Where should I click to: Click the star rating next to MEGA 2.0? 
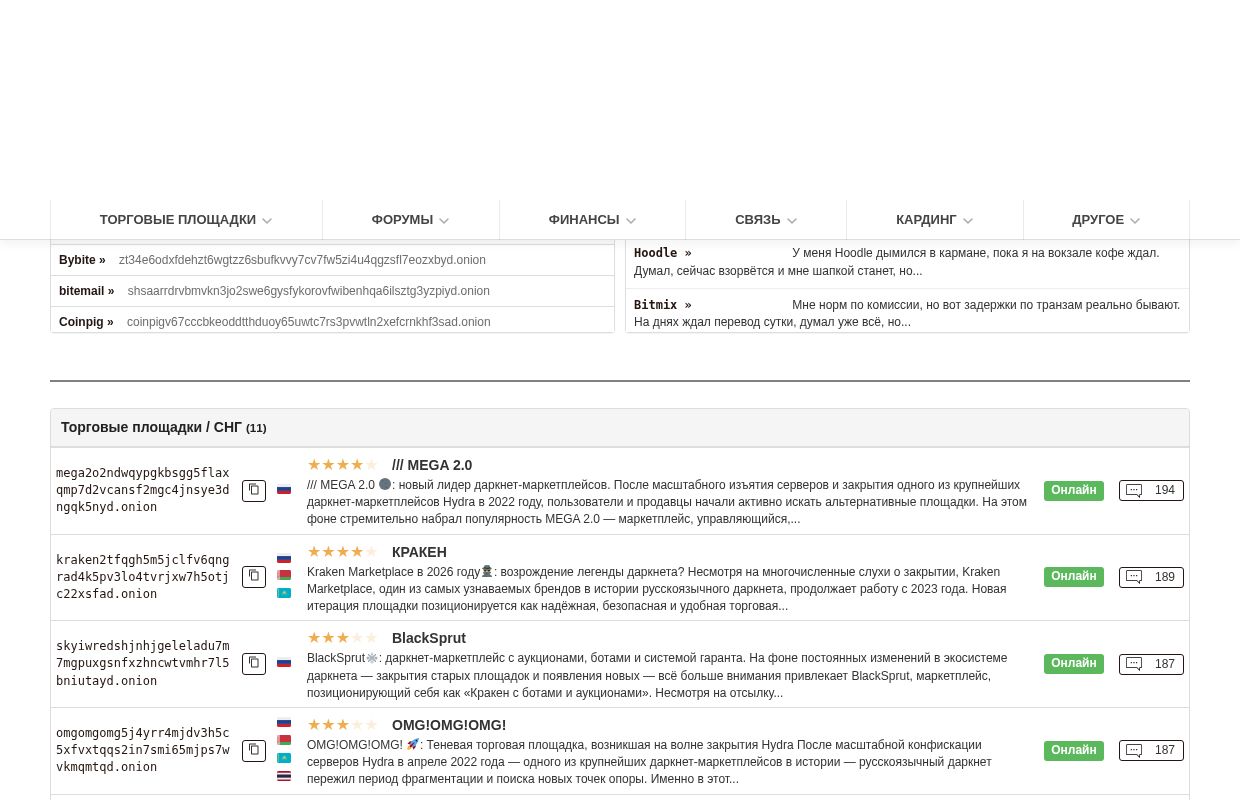click(x=342, y=465)
